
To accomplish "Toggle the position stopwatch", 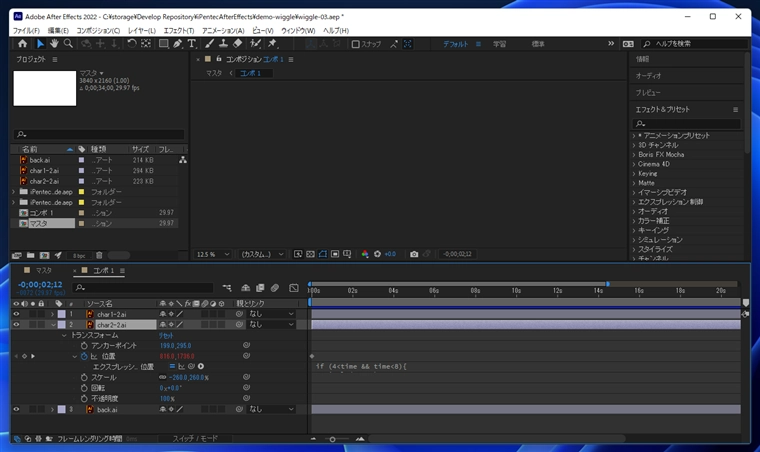I will tap(84, 356).
